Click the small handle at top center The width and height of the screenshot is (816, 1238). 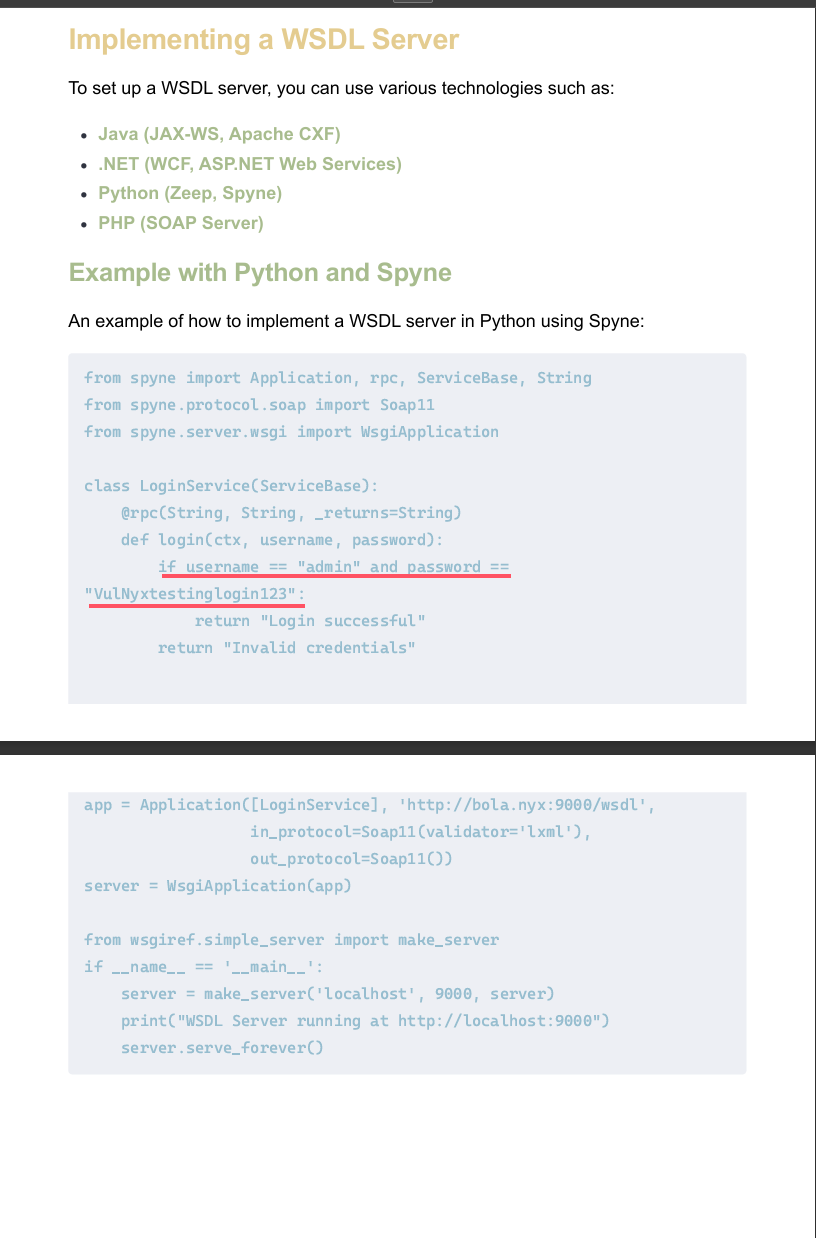click(x=412, y=2)
